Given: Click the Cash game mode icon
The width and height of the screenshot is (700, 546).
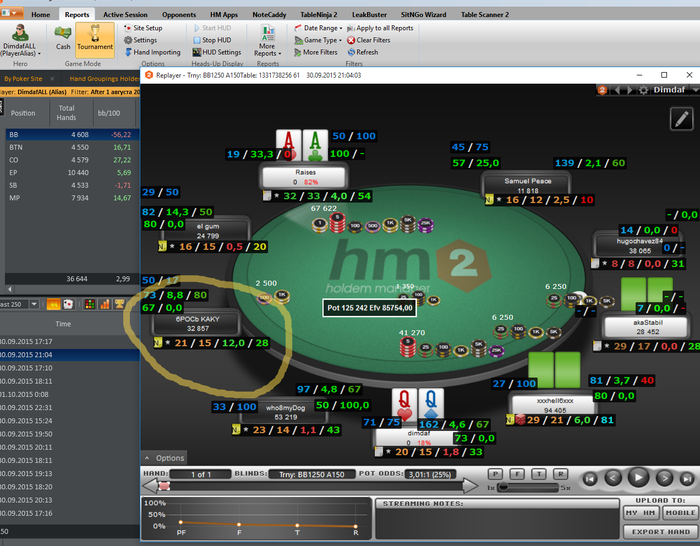Looking at the screenshot, I should coord(63,38).
